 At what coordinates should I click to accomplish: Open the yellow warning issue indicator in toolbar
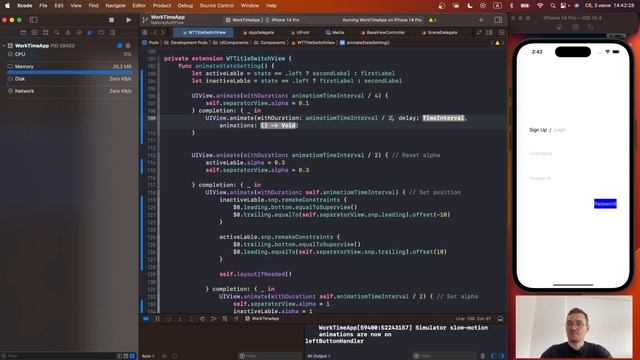432,20
